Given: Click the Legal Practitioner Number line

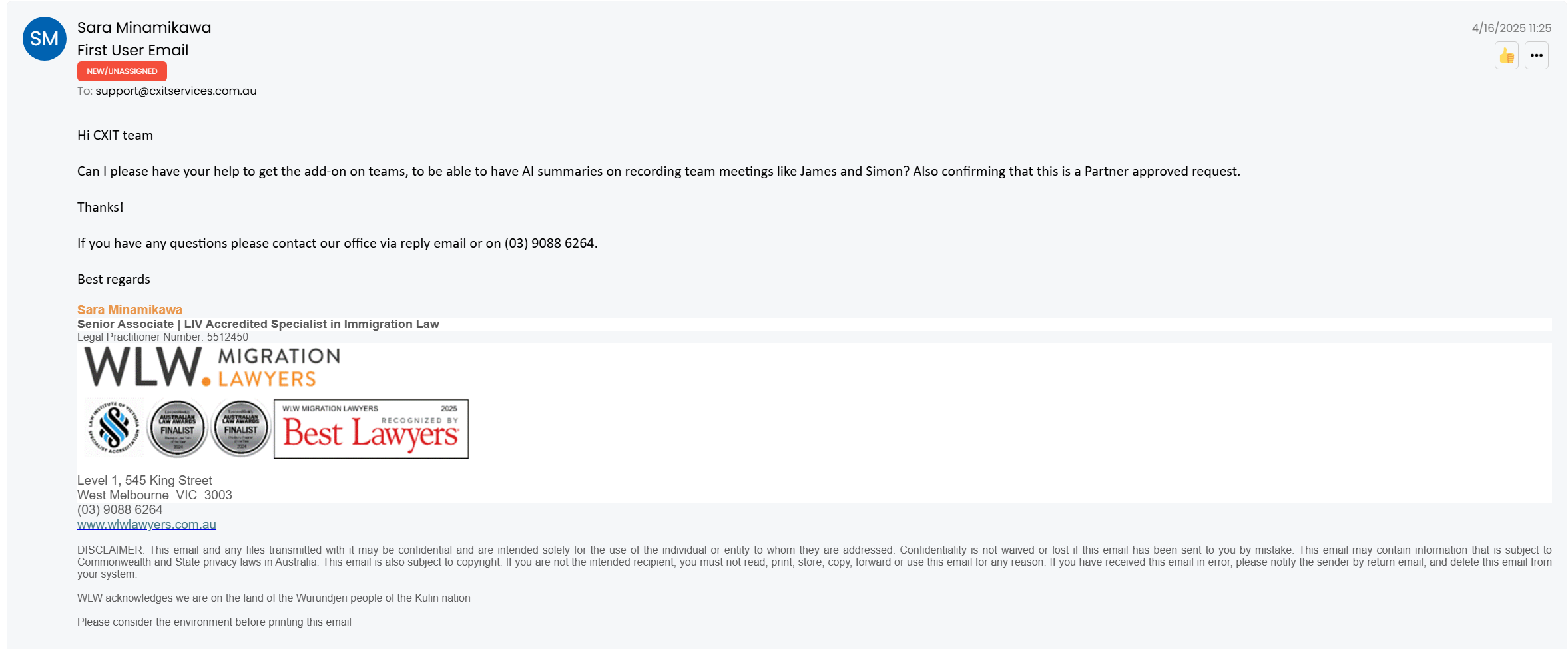Looking at the screenshot, I should coord(162,337).
